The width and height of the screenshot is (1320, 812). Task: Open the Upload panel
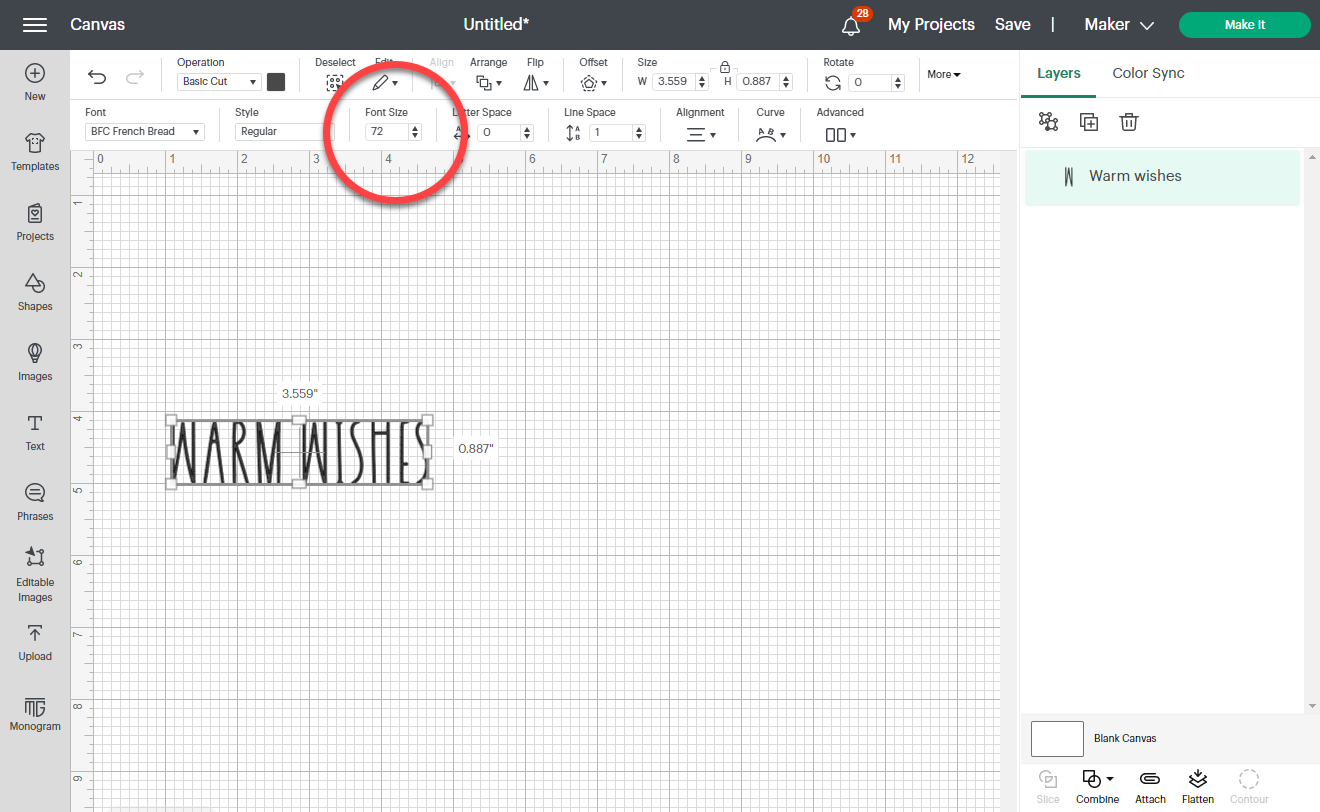pos(35,644)
